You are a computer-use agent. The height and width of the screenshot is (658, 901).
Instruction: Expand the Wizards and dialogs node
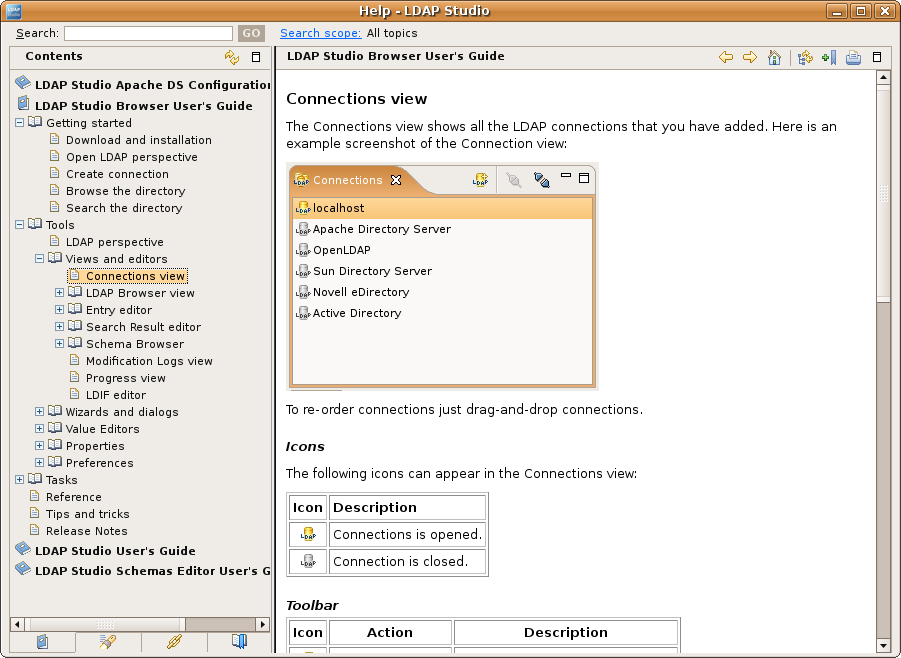[x=40, y=412]
